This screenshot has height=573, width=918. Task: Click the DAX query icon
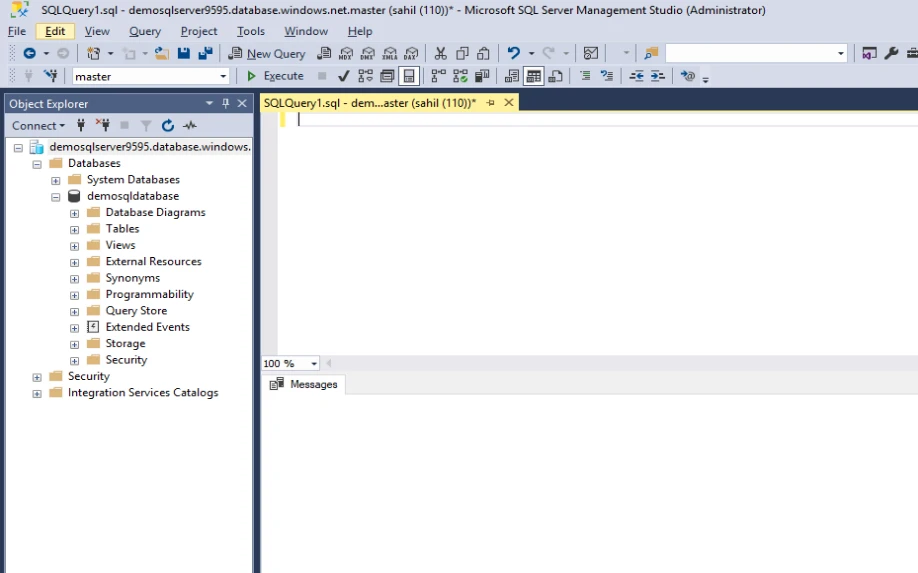411,53
